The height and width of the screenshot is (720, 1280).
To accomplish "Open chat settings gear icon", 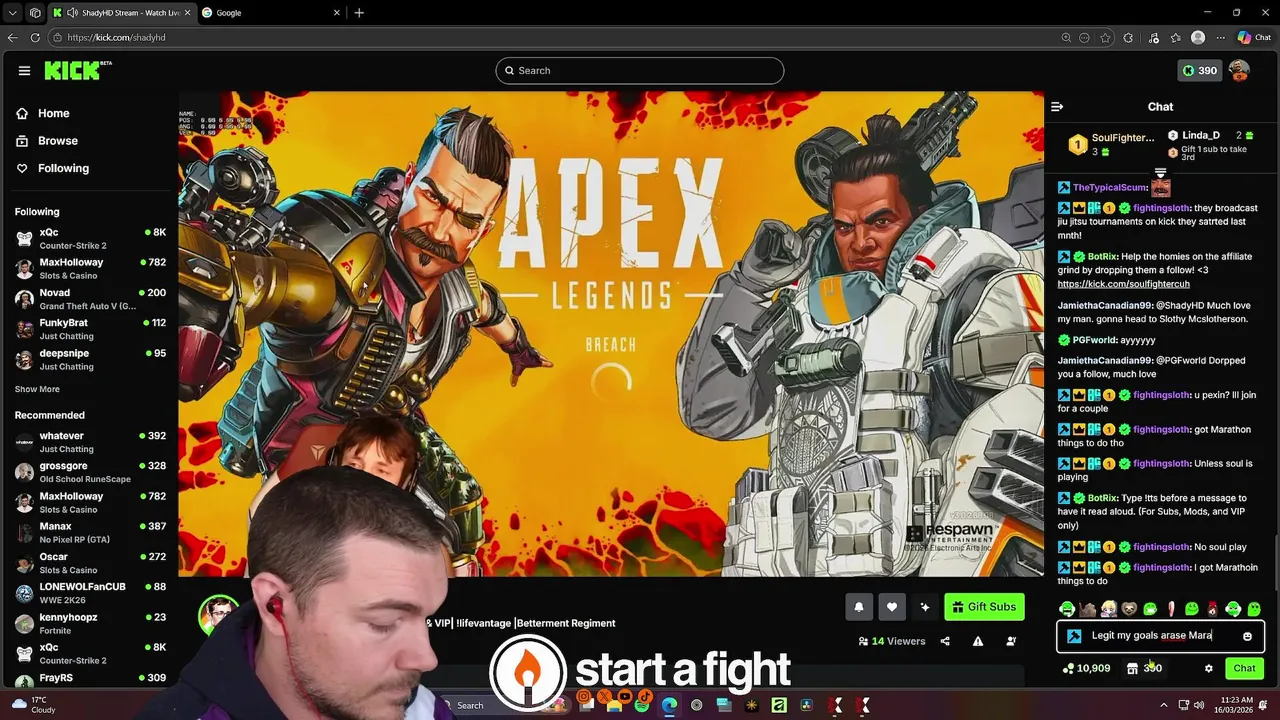I will click(x=1208, y=668).
